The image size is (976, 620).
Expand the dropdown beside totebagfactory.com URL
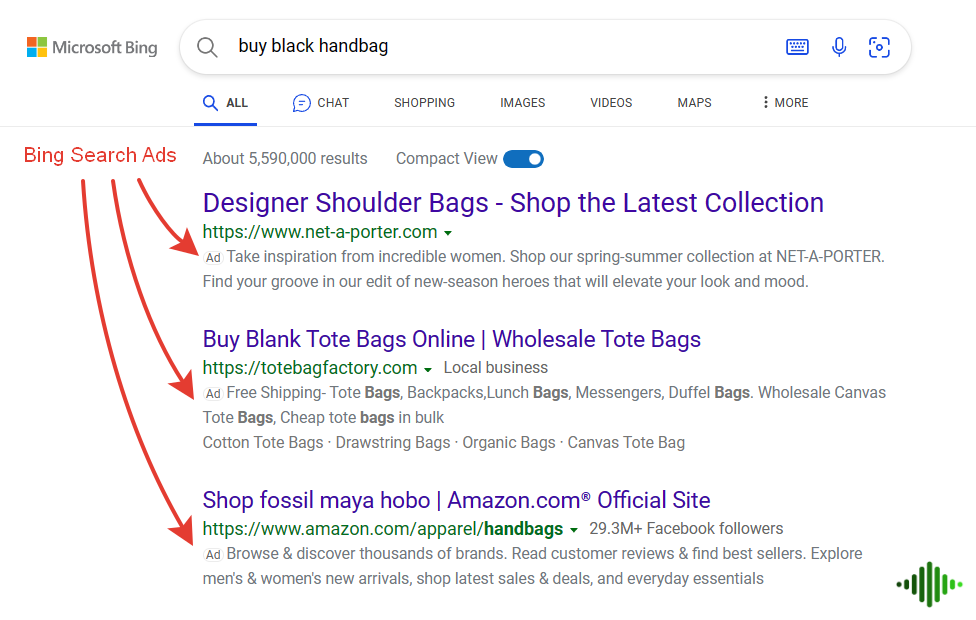coord(427,368)
